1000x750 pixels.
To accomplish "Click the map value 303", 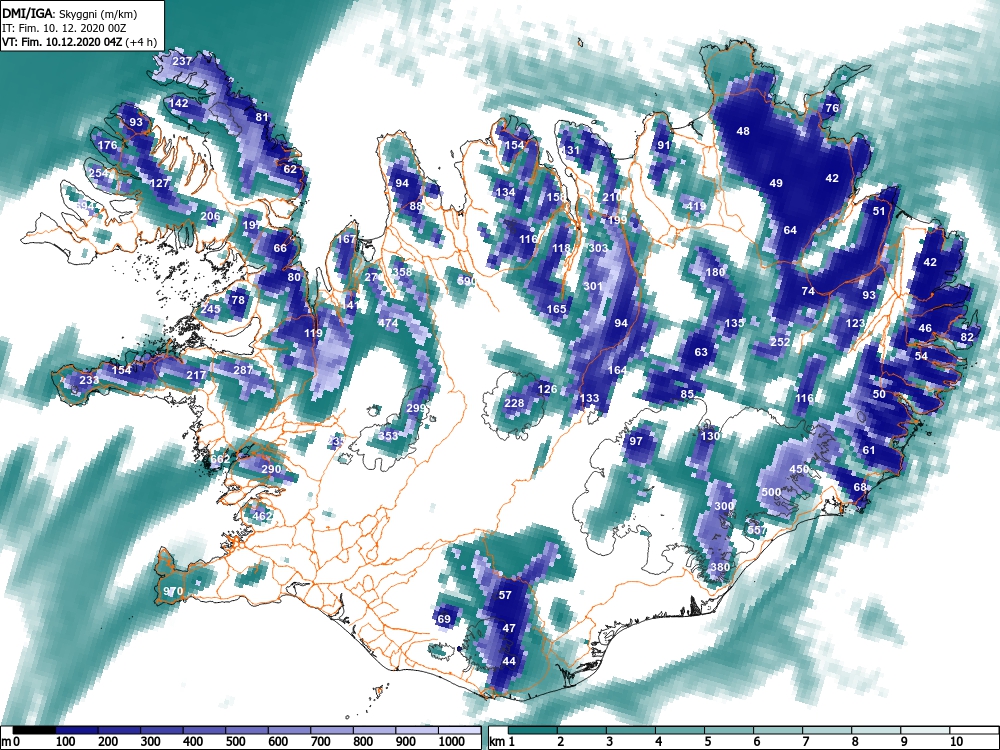I will point(598,248).
